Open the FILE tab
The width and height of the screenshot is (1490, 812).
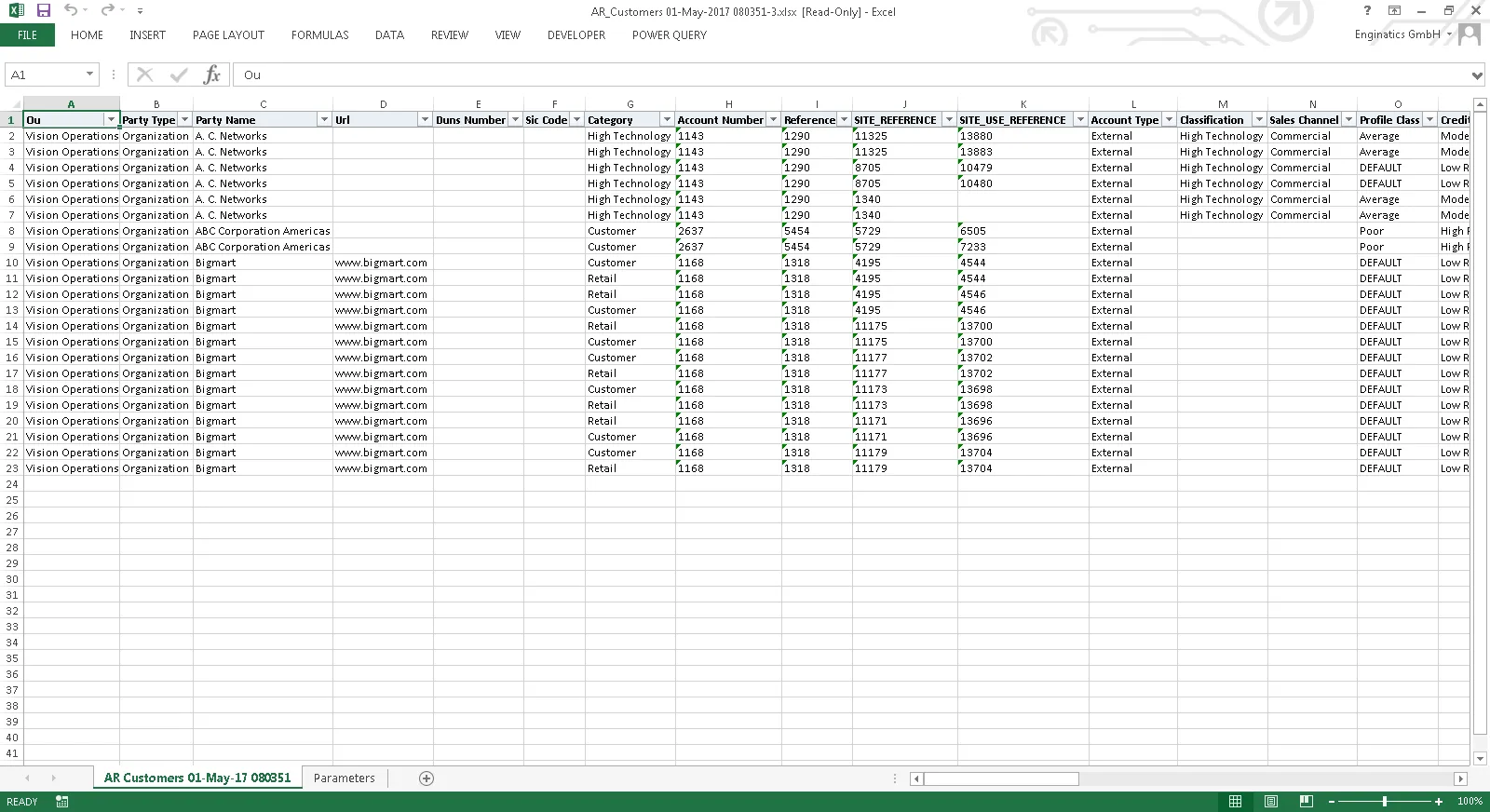(x=27, y=34)
